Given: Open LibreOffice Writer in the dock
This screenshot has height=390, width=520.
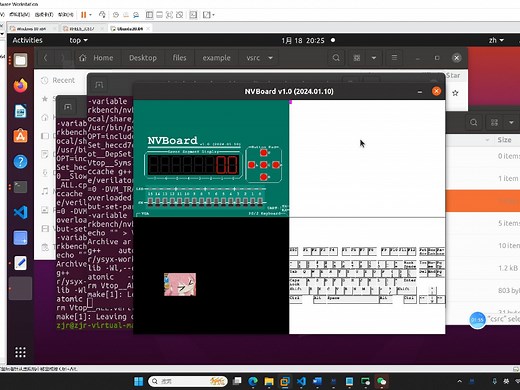Looking at the screenshot, I should point(20,111).
